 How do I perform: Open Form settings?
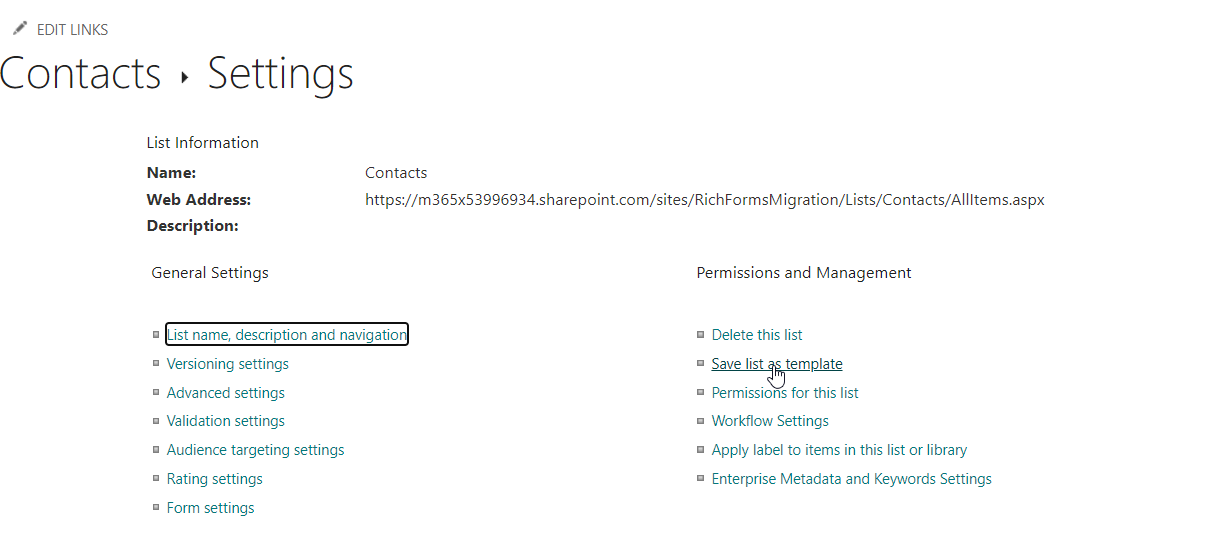pyautogui.click(x=210, y=508)
